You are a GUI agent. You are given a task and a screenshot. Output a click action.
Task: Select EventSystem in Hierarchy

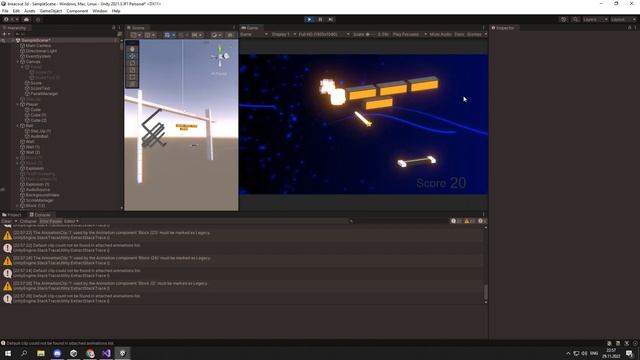pos(38,56)
